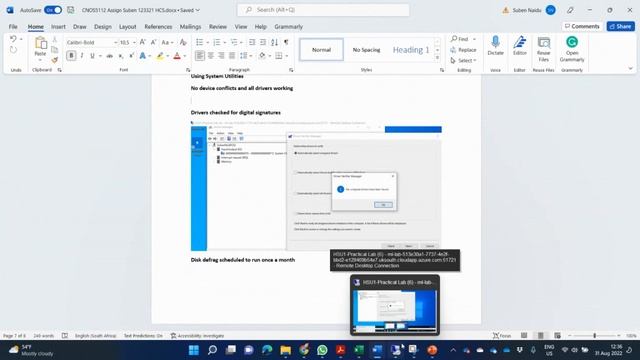Open text highlight color picker
The height and width of the screenshot is (360, 640).
pyautogui.click(x=168, y=56)
